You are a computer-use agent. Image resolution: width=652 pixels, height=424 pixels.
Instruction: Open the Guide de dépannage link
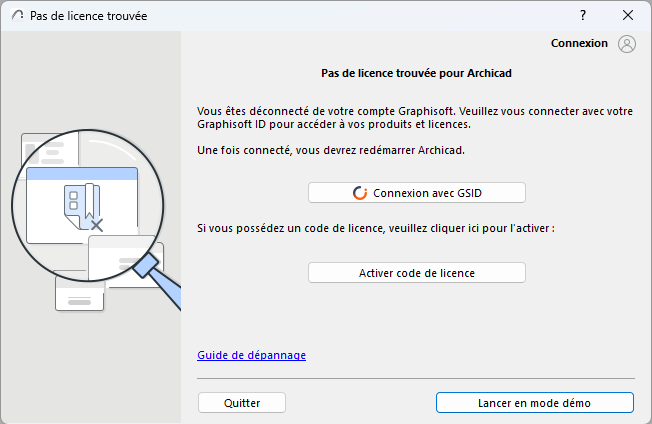click(252, 355)
